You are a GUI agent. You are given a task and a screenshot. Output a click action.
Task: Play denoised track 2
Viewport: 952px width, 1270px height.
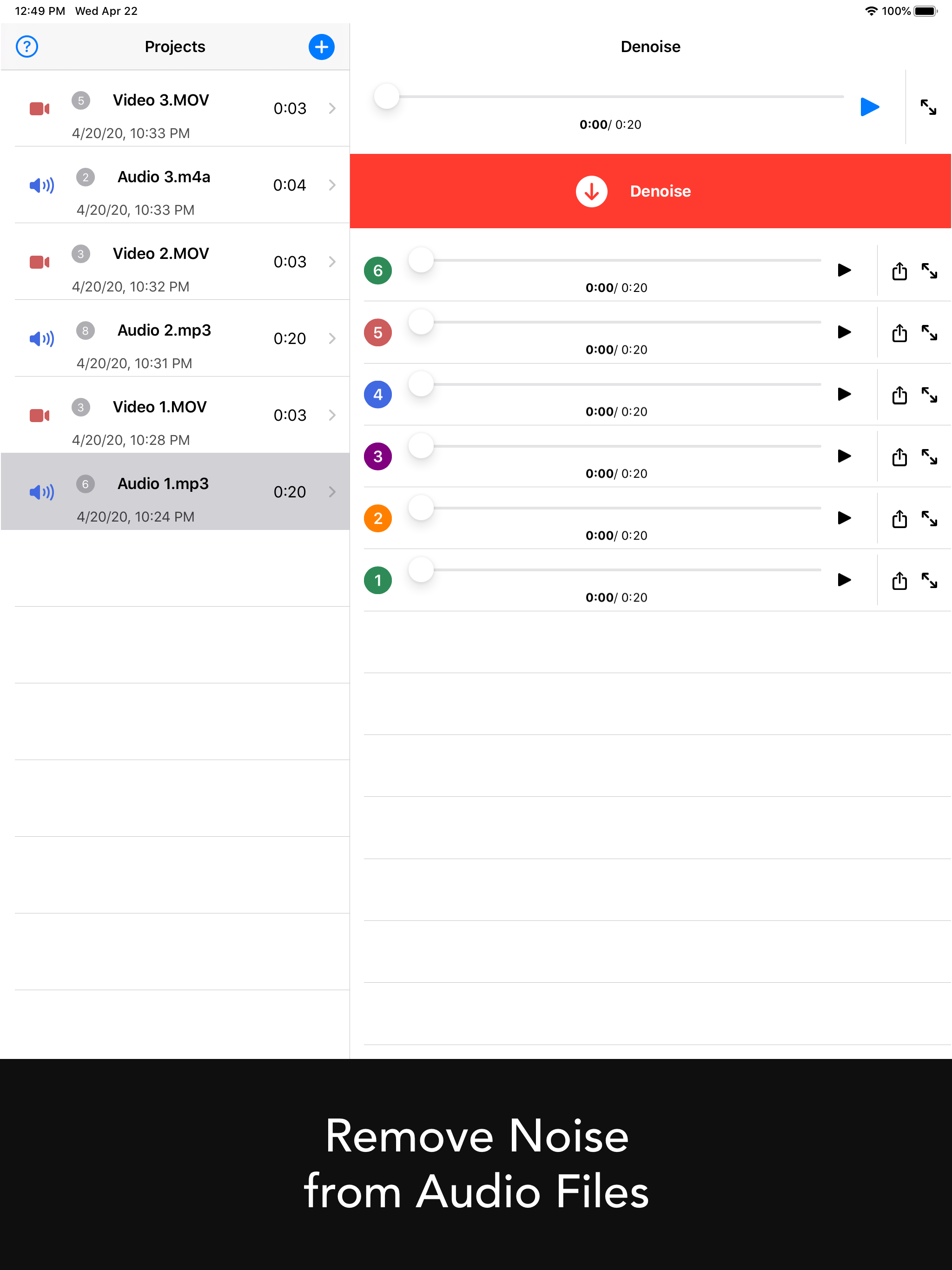coord(844,518)
